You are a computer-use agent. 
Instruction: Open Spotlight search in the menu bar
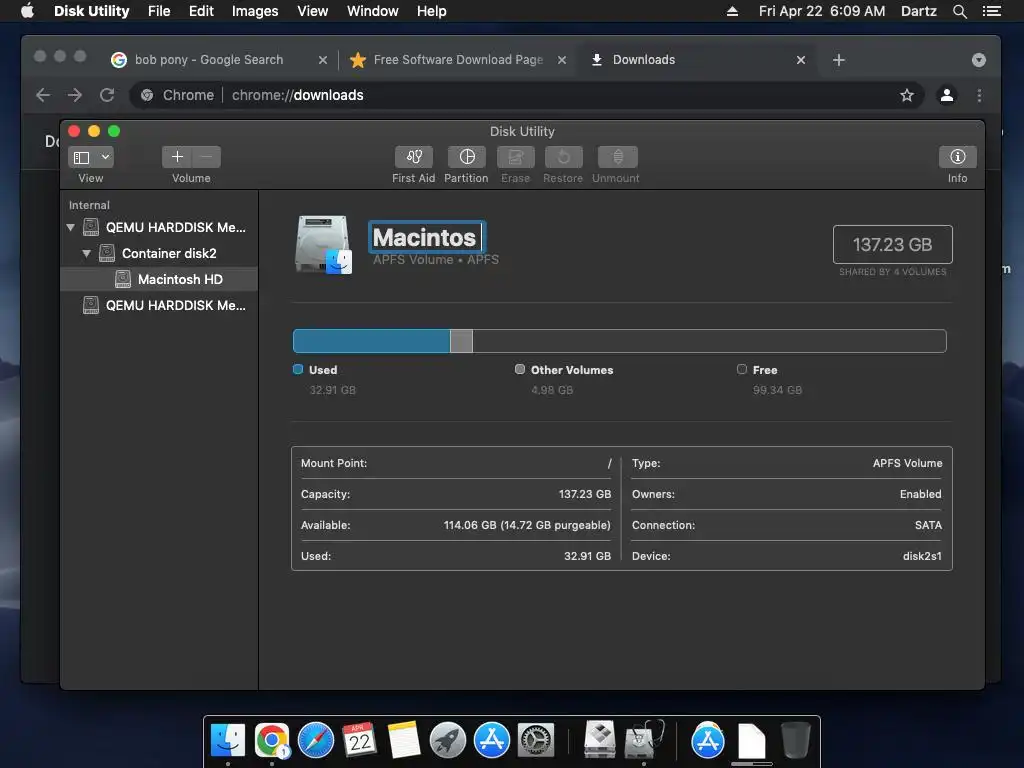click(959, 11)
